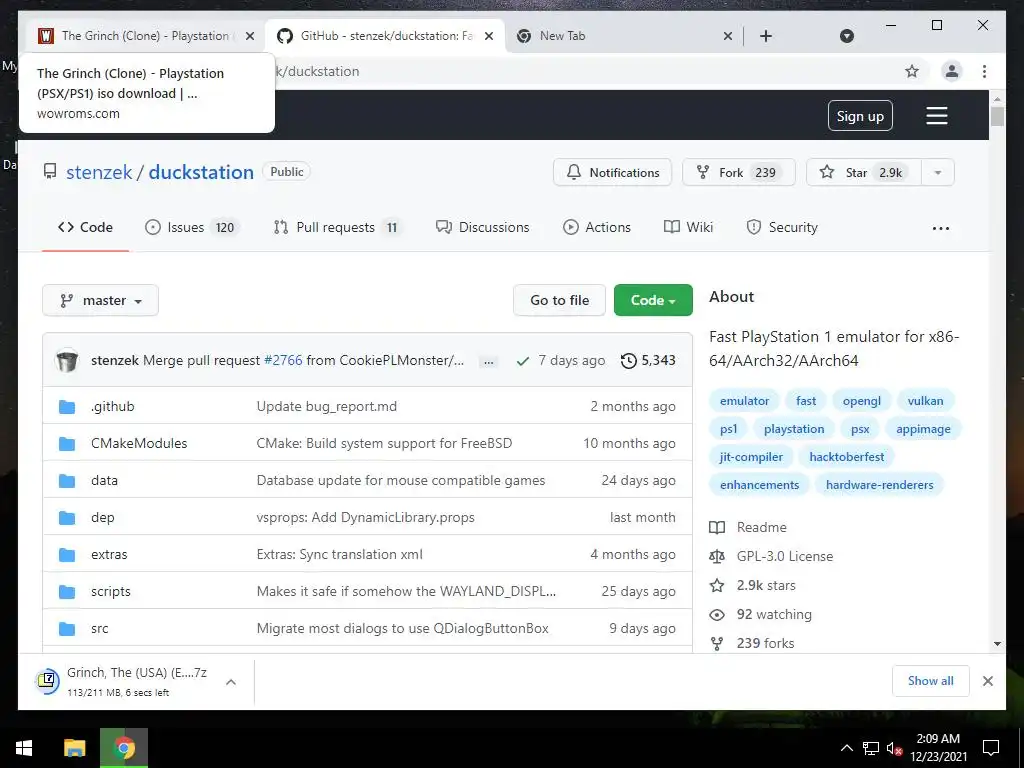Image resolution: width=1024 pixels, height=768 pixels.
Task: Open the GitHub hamburger navigation menu
Action: click(x=936, y=116)
